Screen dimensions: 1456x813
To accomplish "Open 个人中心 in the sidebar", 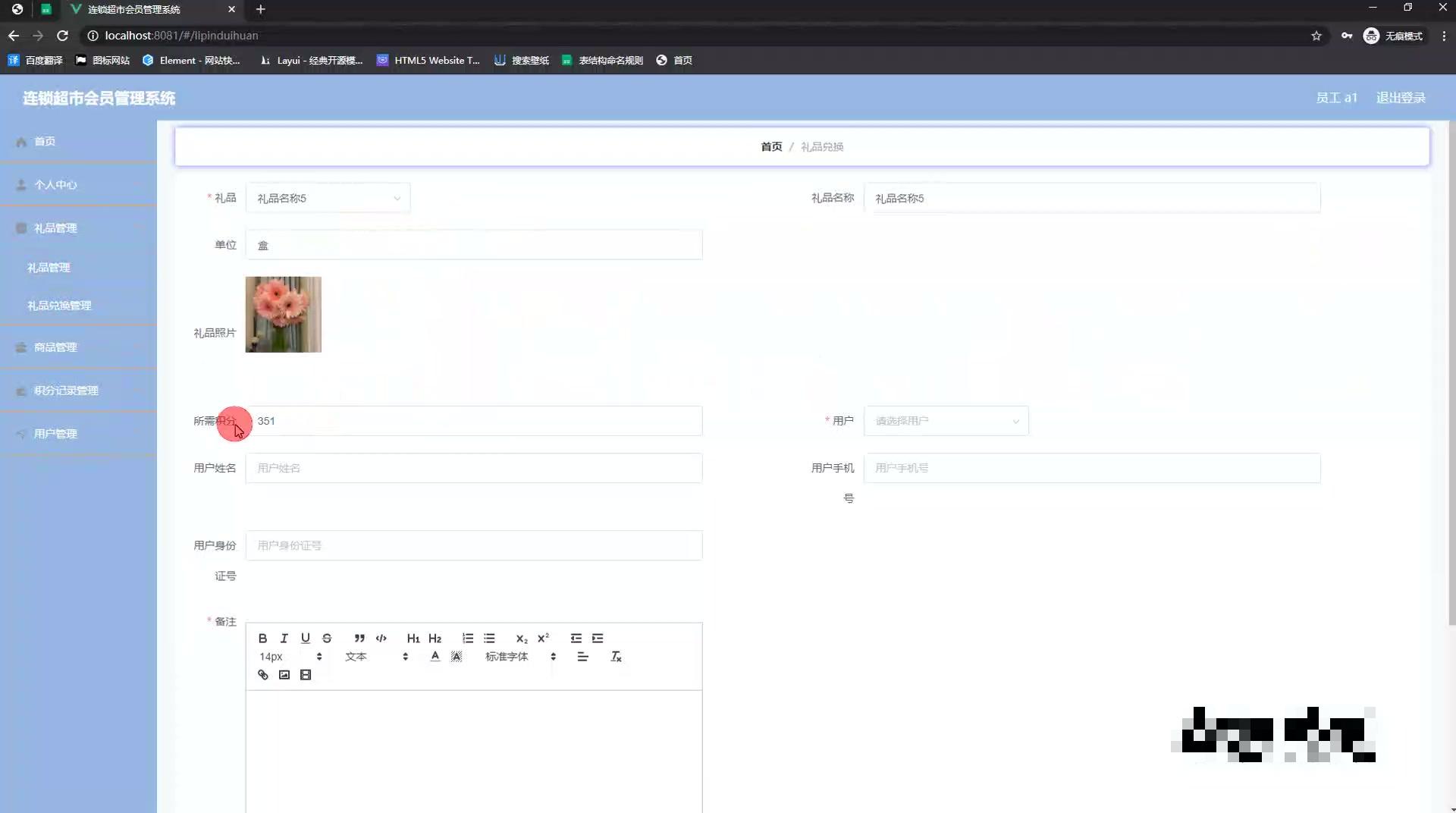I will 78,184.
